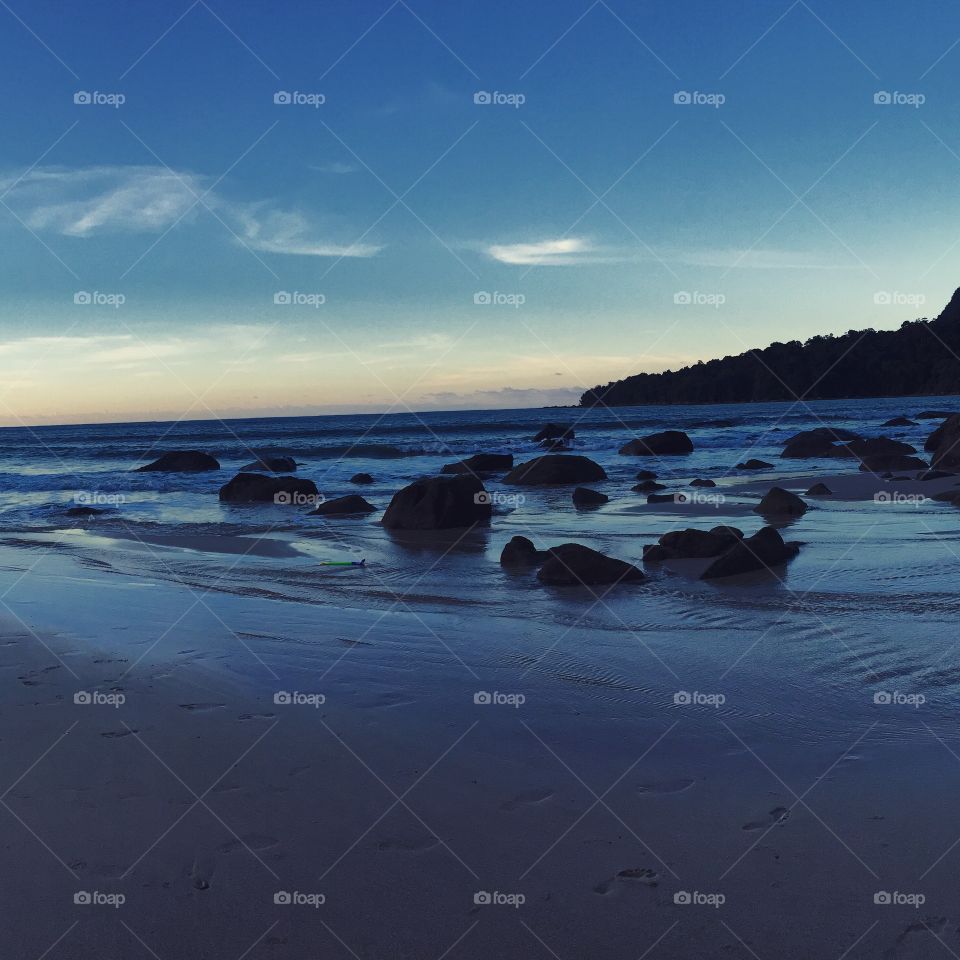
Task: Click the largest boulder in the center
Action: coord(436,503)
